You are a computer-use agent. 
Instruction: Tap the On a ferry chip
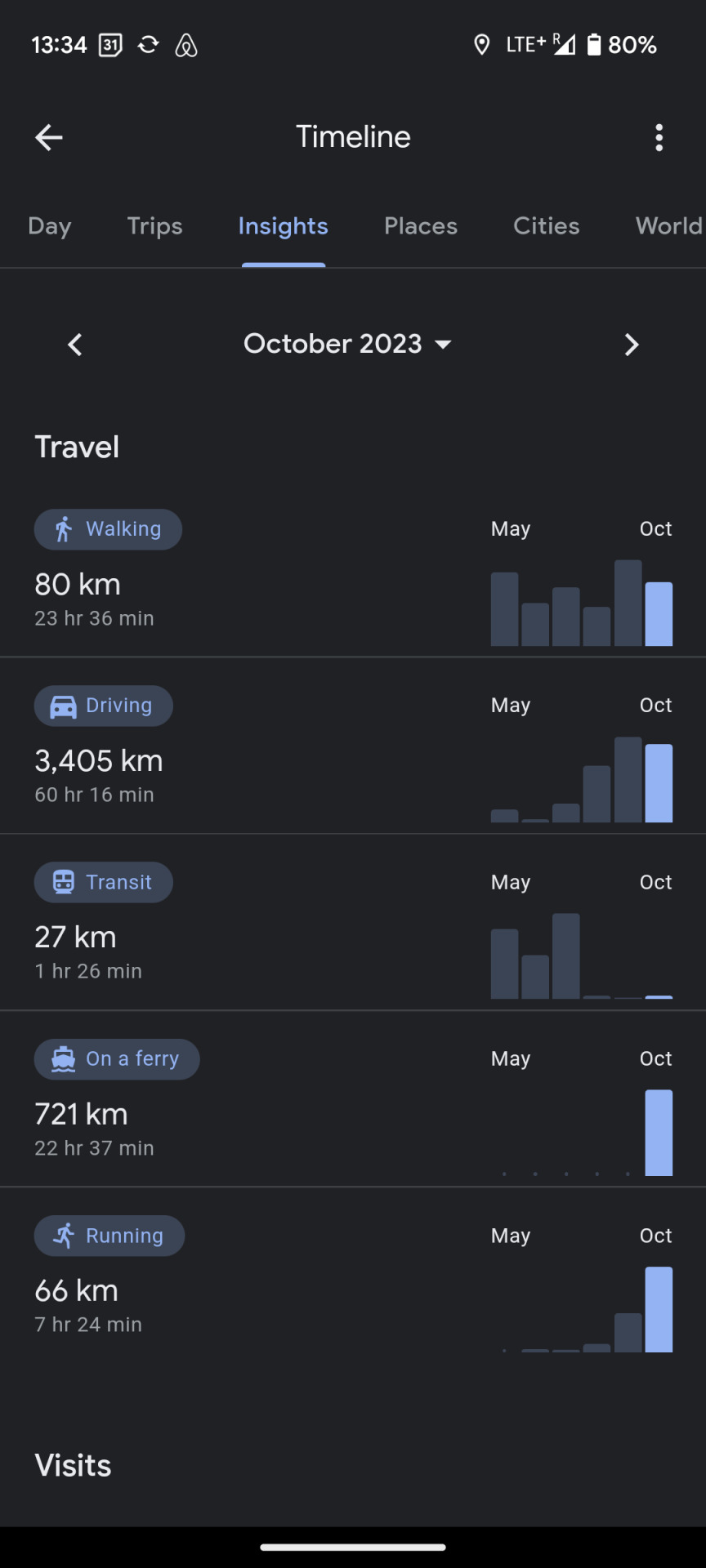point(117,1058)
